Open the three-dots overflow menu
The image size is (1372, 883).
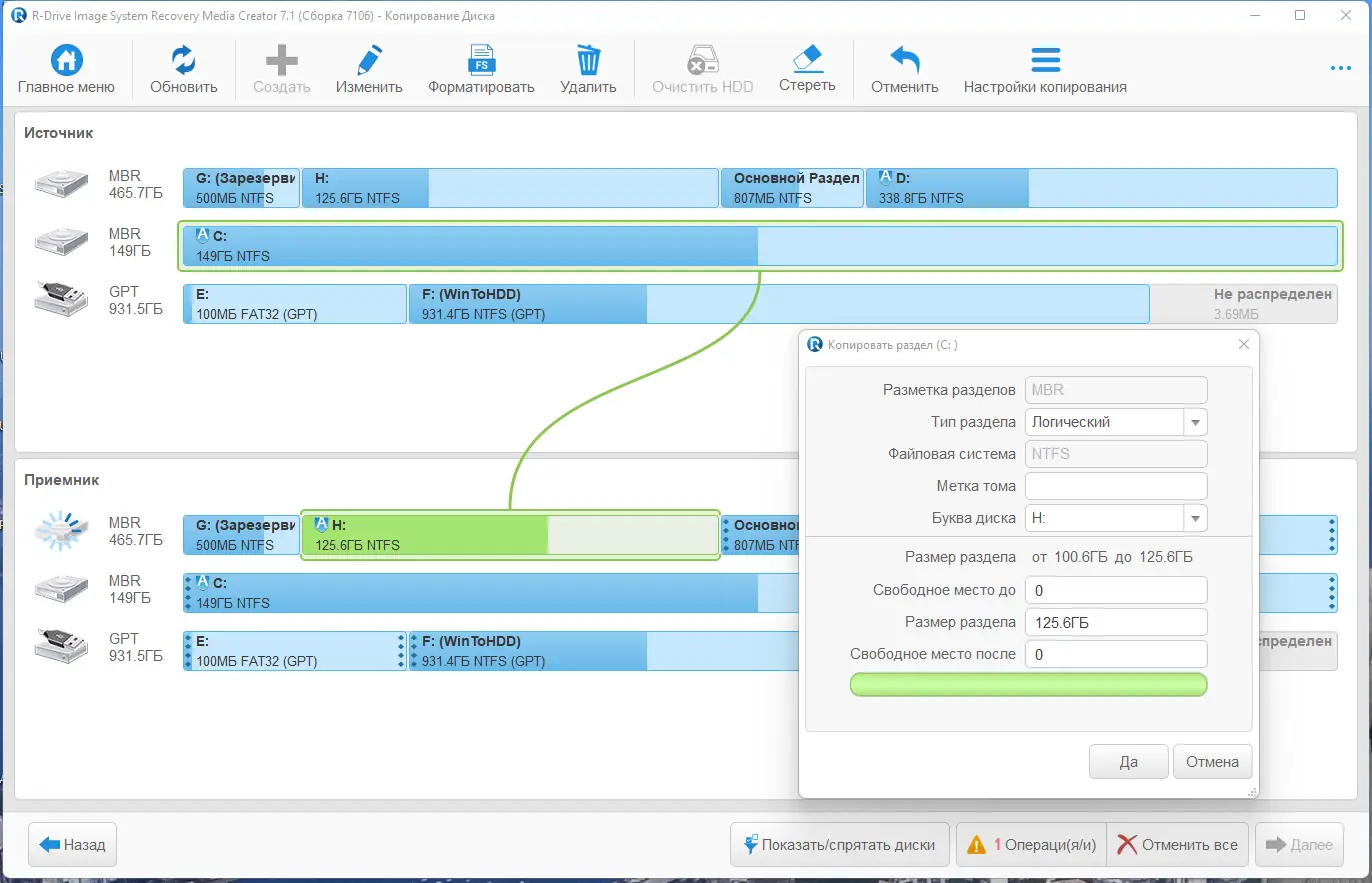(x=1341, y=68)
